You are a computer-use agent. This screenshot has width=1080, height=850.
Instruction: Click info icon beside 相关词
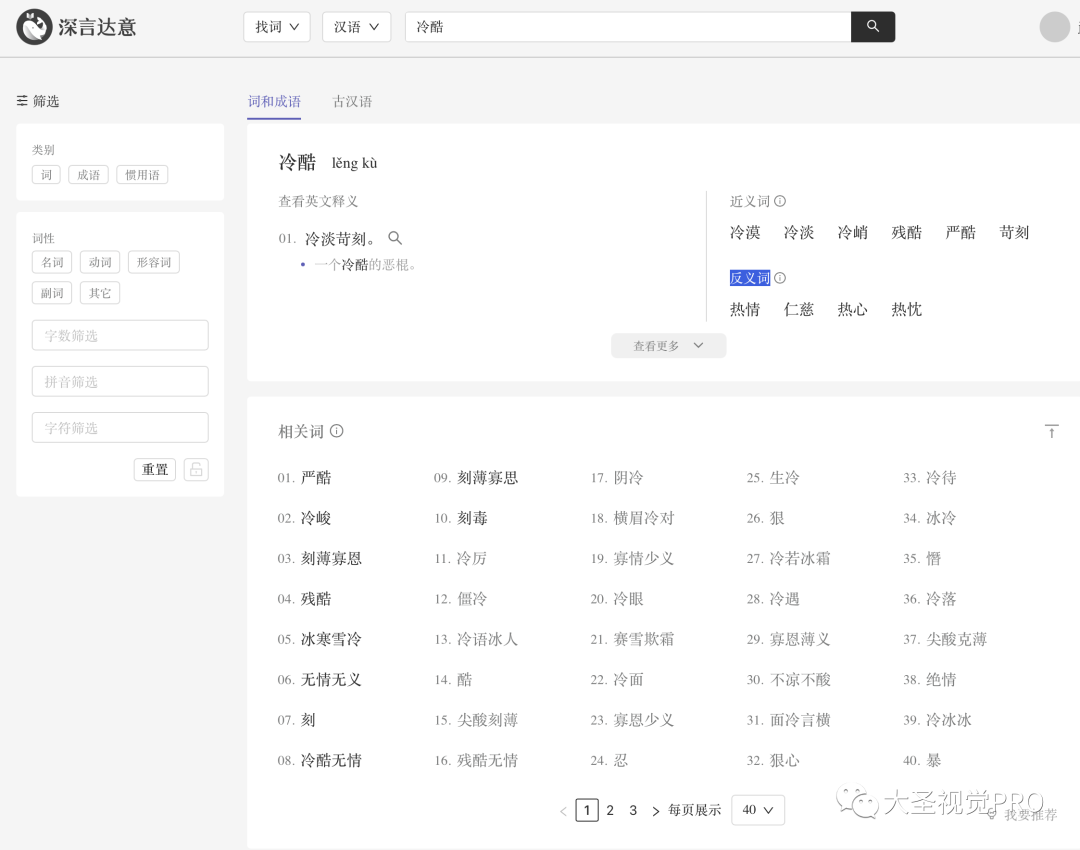pos(337,431)
